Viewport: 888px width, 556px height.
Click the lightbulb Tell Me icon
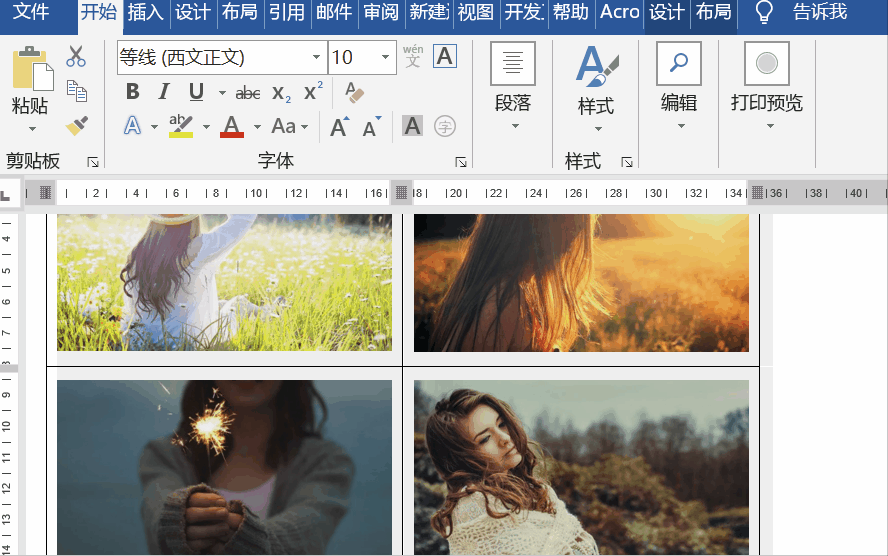pos(765,12)
